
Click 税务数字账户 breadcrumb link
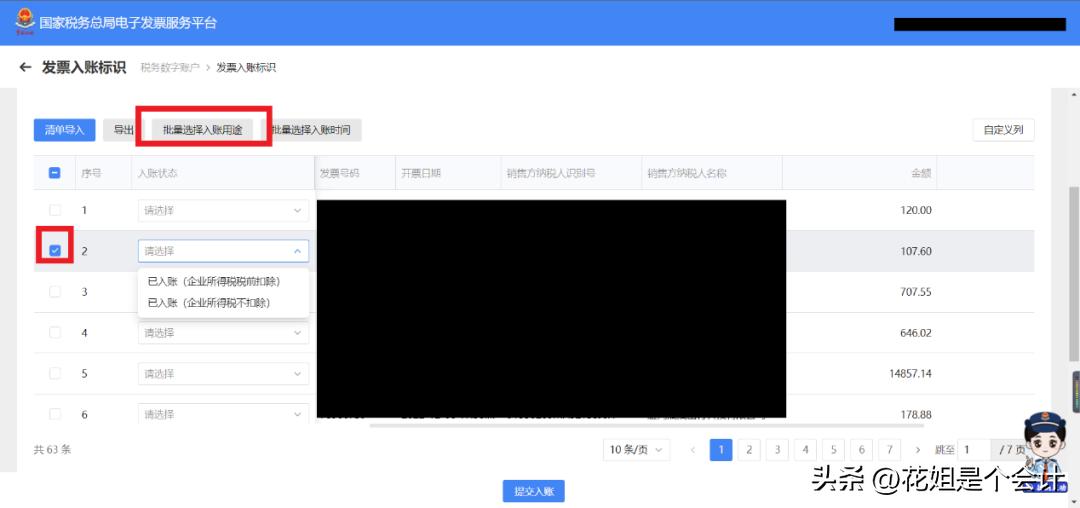pyautogui.click(x=170, y=67)
